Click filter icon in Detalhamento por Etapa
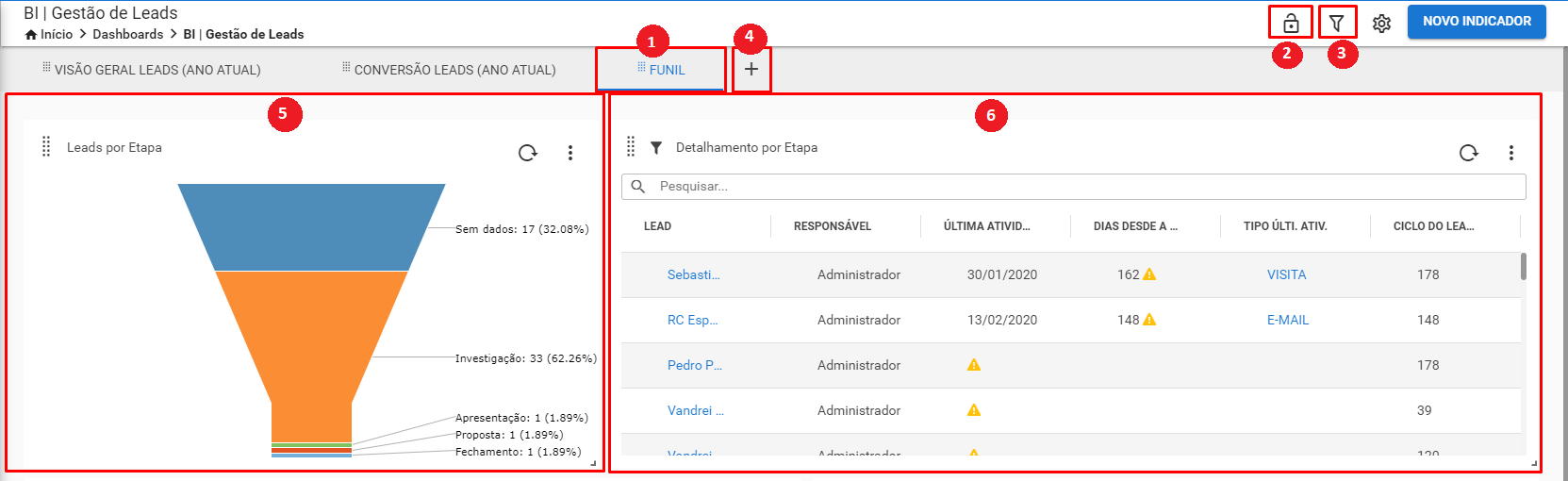 point(656,147)
